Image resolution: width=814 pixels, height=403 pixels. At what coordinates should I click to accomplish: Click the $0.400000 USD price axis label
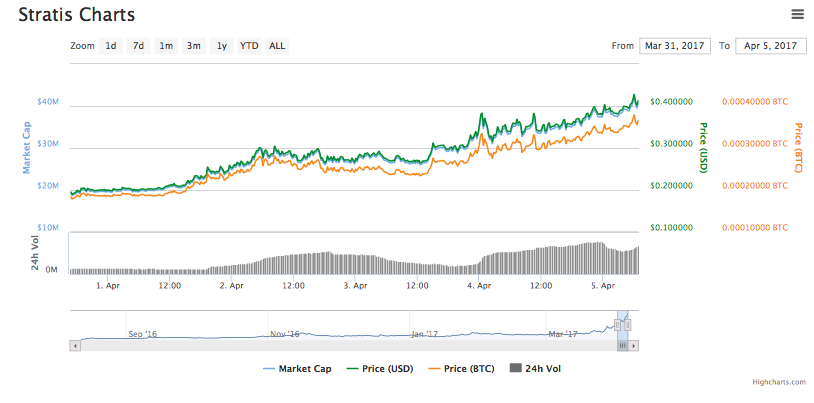tap(671, 101)
